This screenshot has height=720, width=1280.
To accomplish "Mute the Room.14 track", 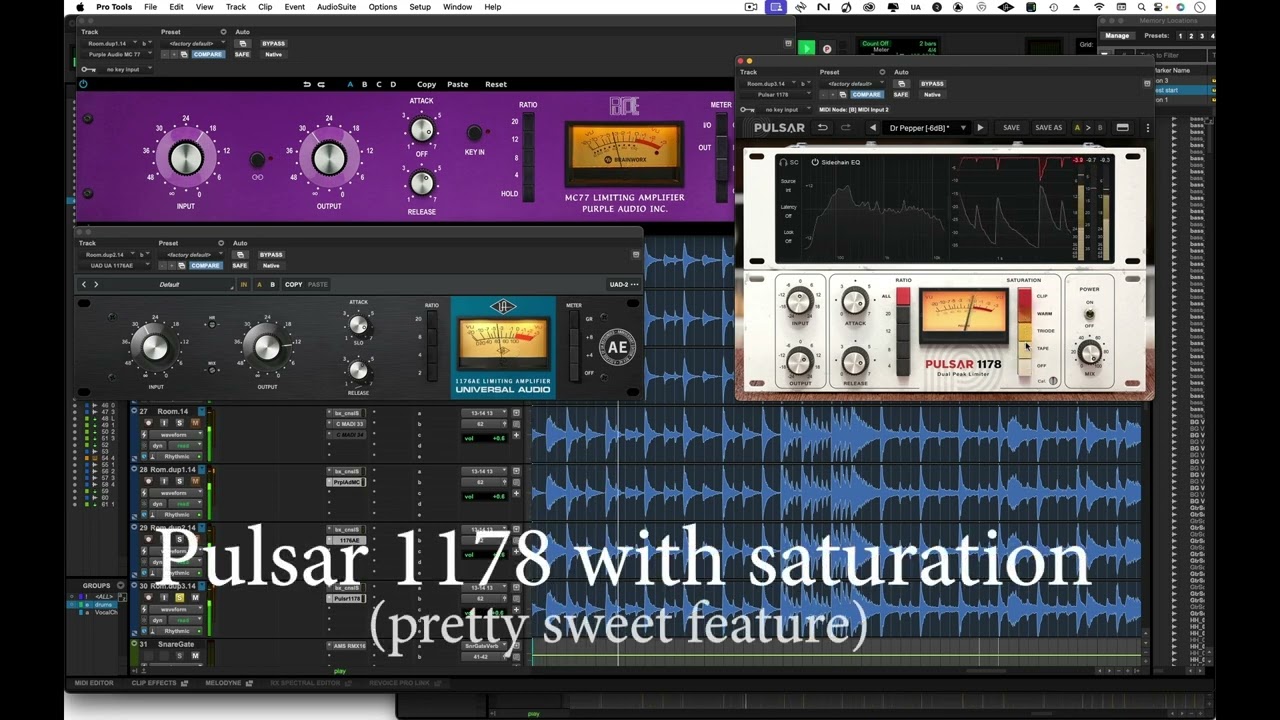I will [195, 423].
